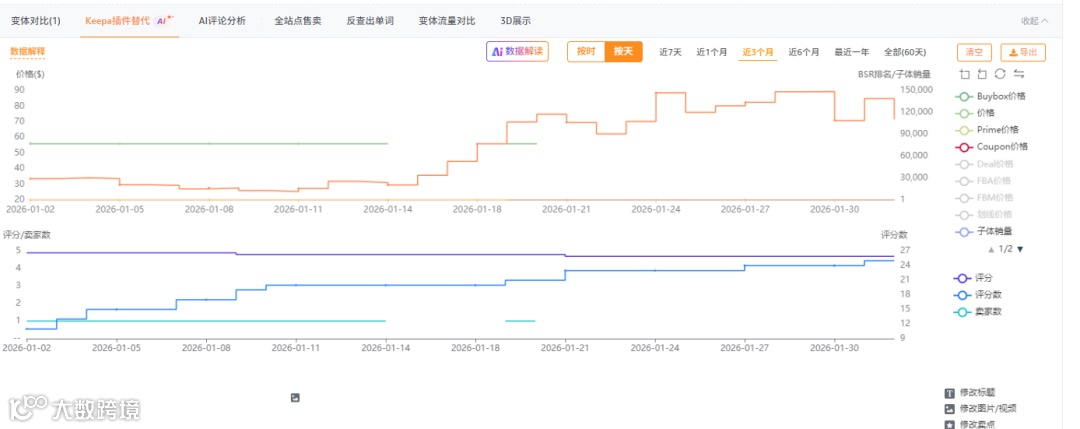Enable FBA价格 series in legend
Image resolution: width=1080 pixels, height=429 pixels.
983,181
